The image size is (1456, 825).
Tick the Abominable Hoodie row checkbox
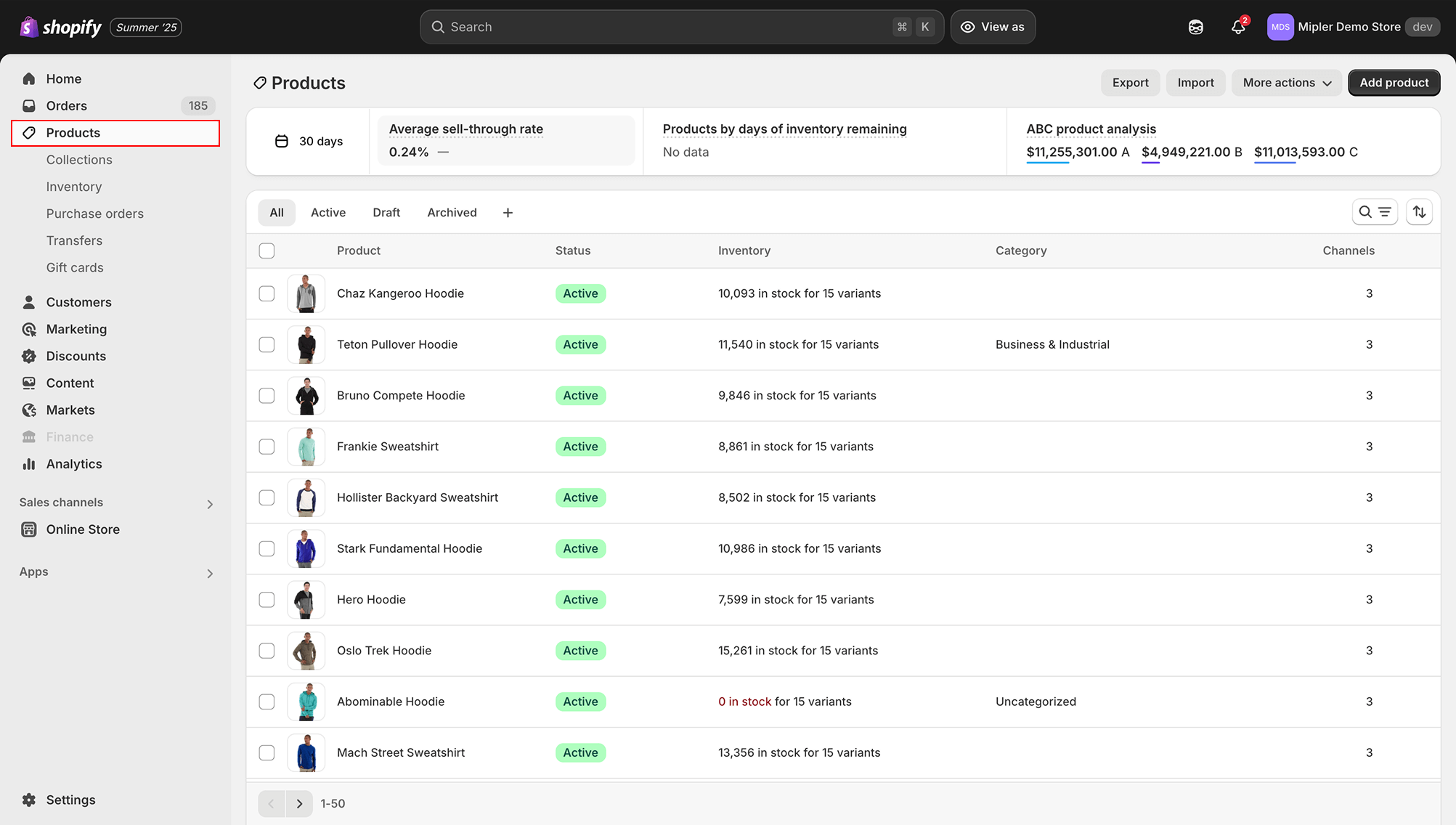[267, 702]
